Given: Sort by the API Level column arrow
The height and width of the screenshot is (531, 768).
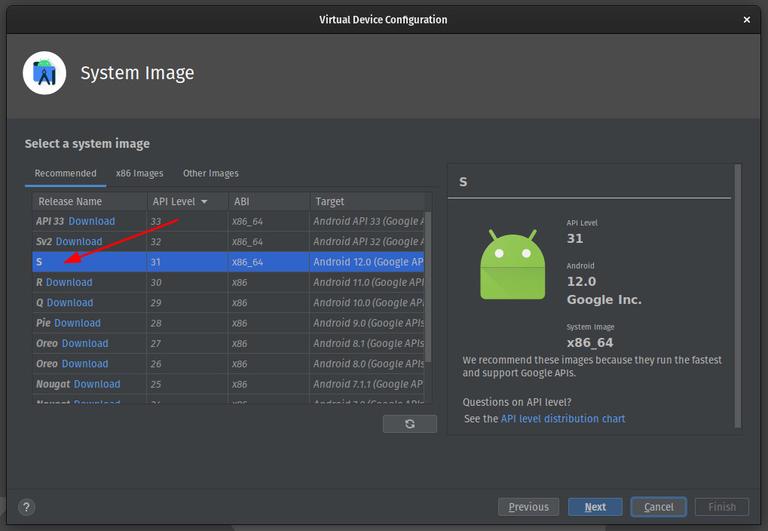Looking at the screenshot, I should pos(204,202).
